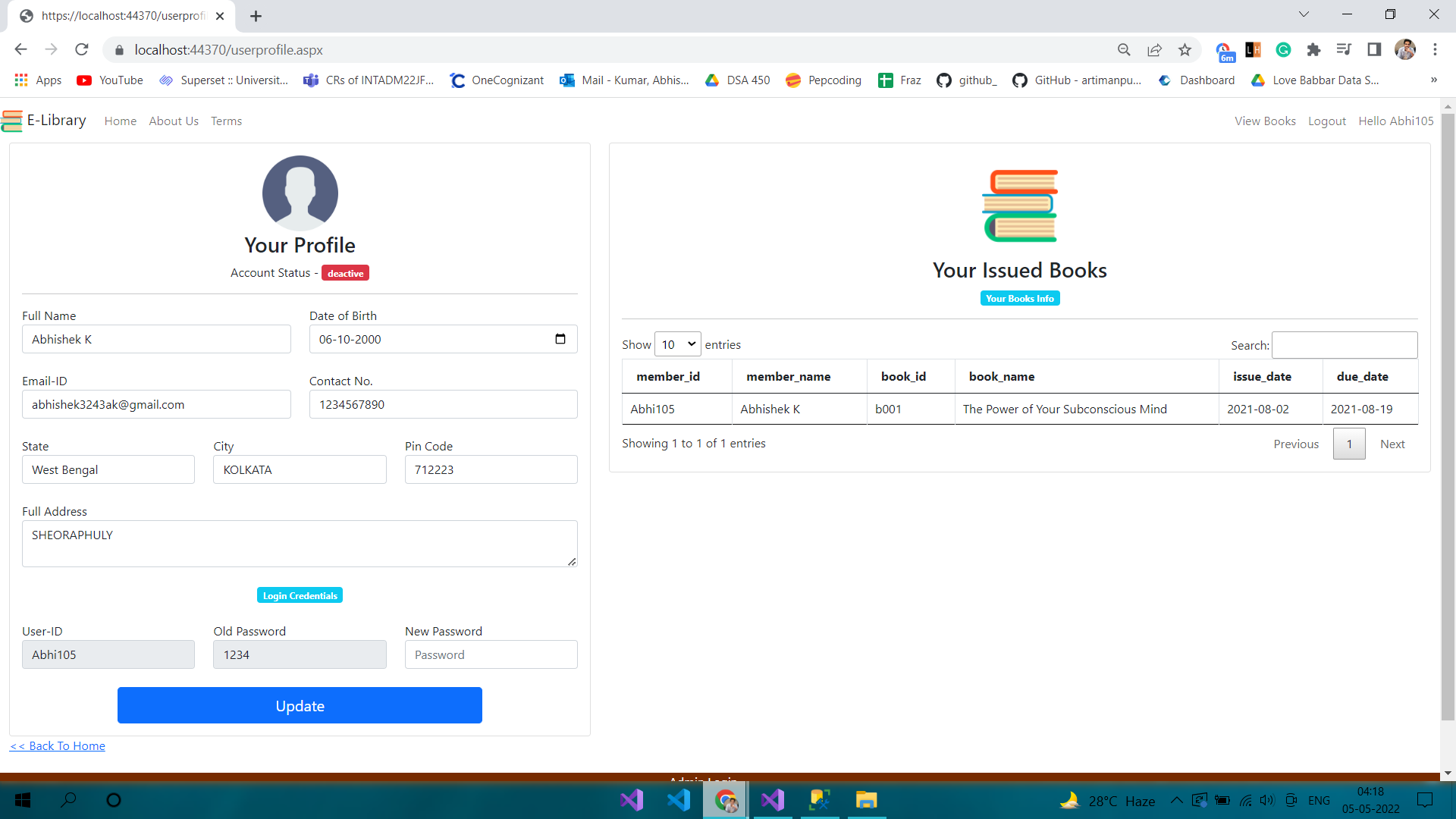The image size is (1456, 819).
Task: Click the Login Credentials badge
Action: pos(299,595)
